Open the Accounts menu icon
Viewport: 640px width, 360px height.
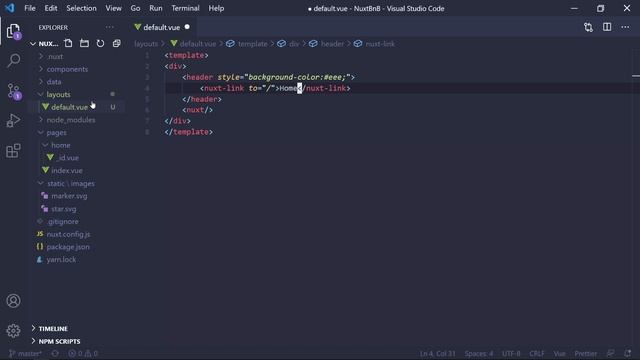(13, 301)
